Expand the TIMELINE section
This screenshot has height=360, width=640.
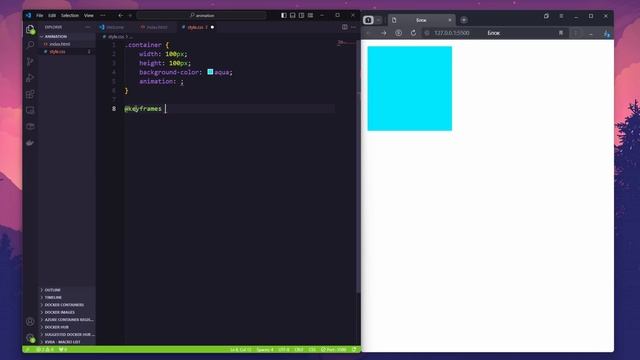tap(67, 297)
